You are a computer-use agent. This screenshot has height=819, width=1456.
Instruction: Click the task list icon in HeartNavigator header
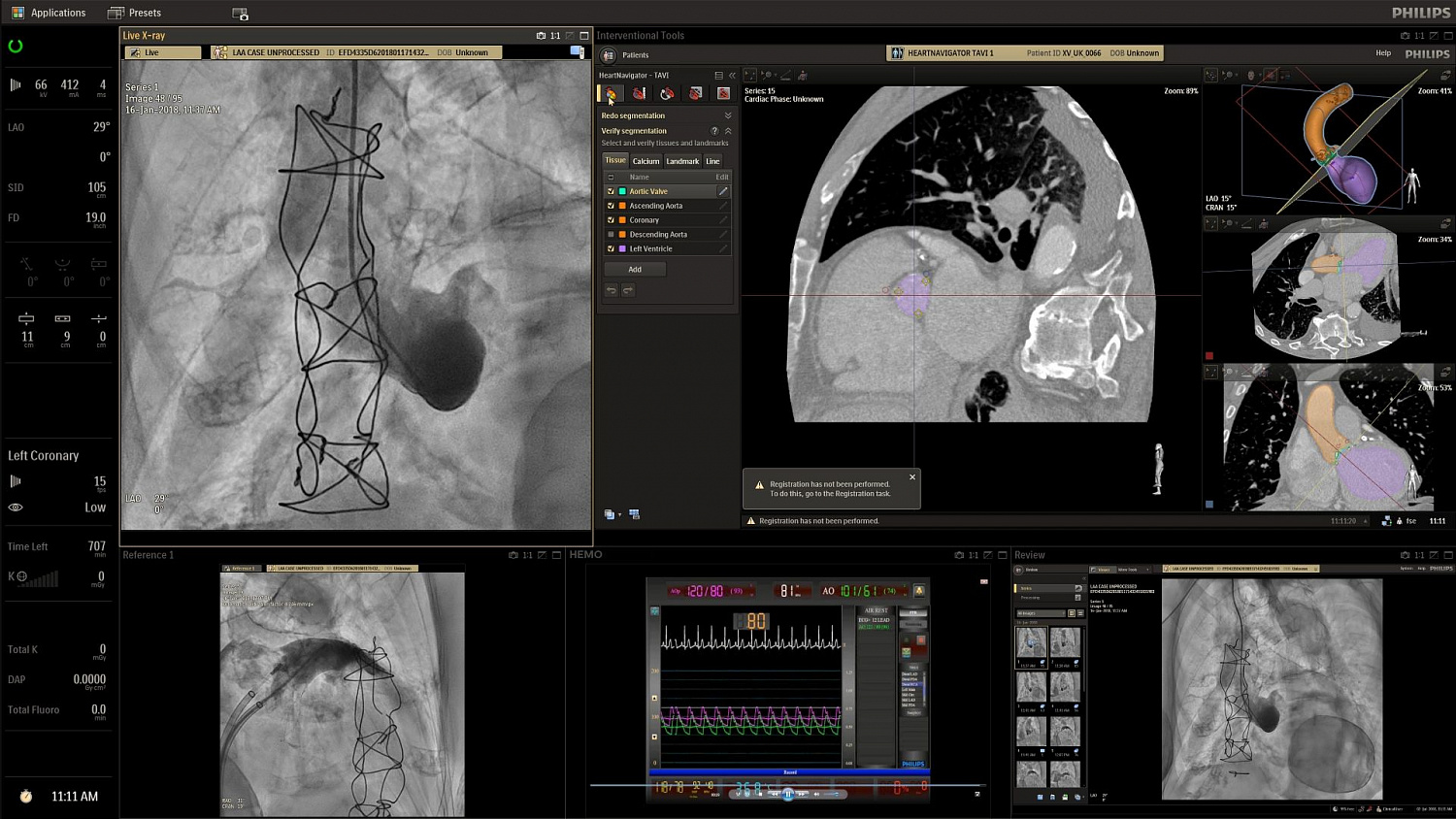point(718,76)
